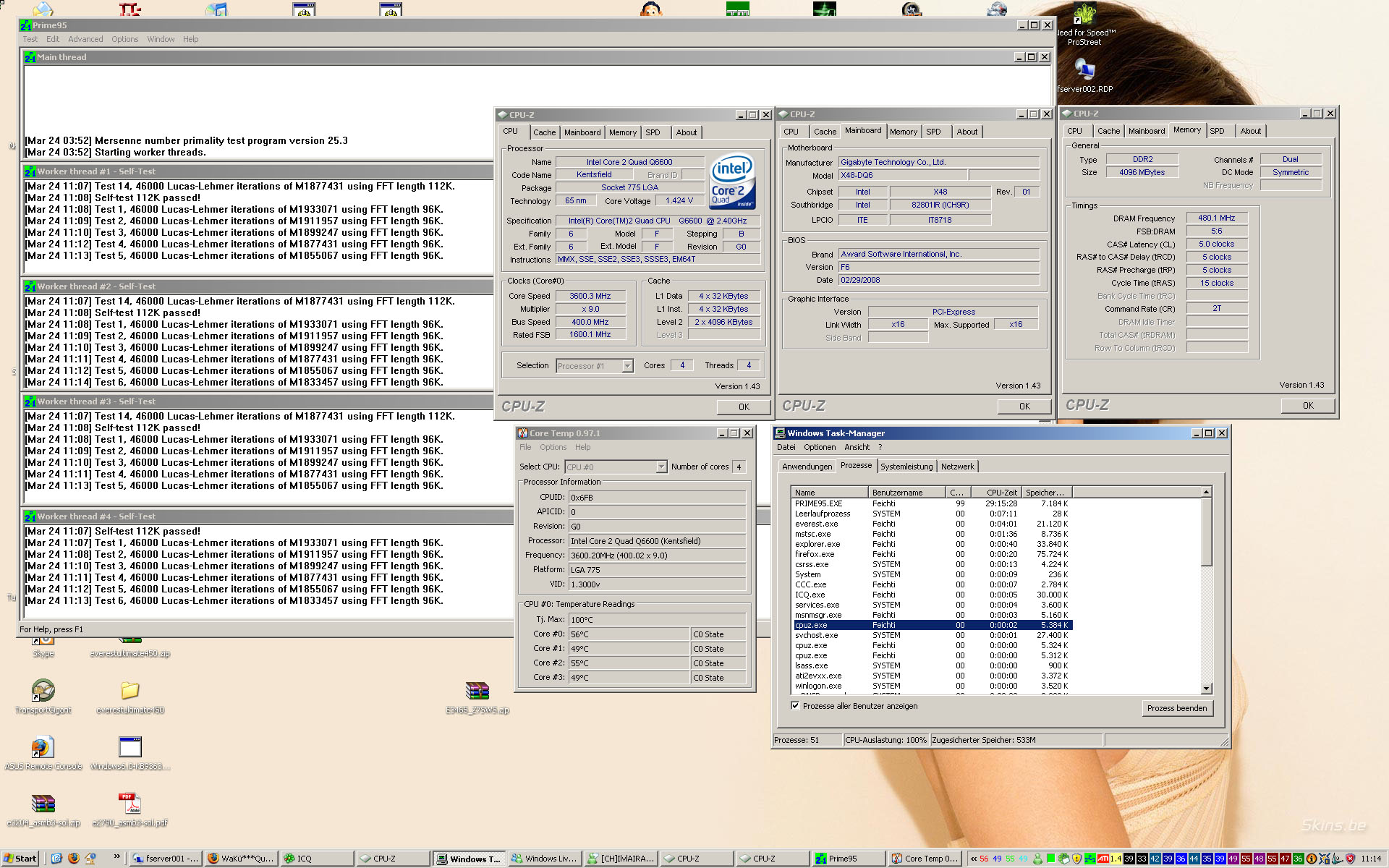Click the Worker thread #3 window icon
The height and width of the screenshot is (868, 1389).
30,401
